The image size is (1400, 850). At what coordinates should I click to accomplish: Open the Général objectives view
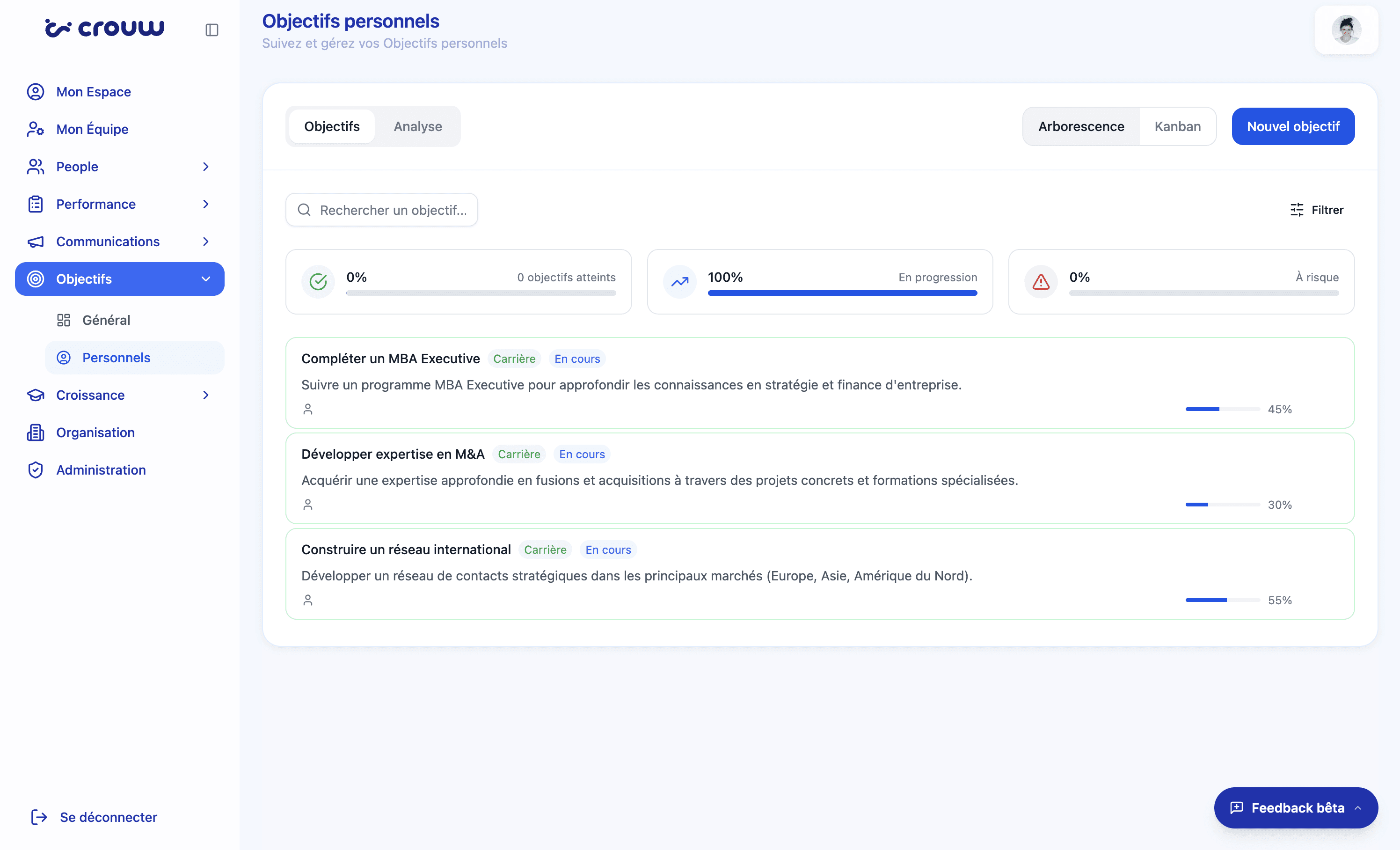(x=107, y=320)
